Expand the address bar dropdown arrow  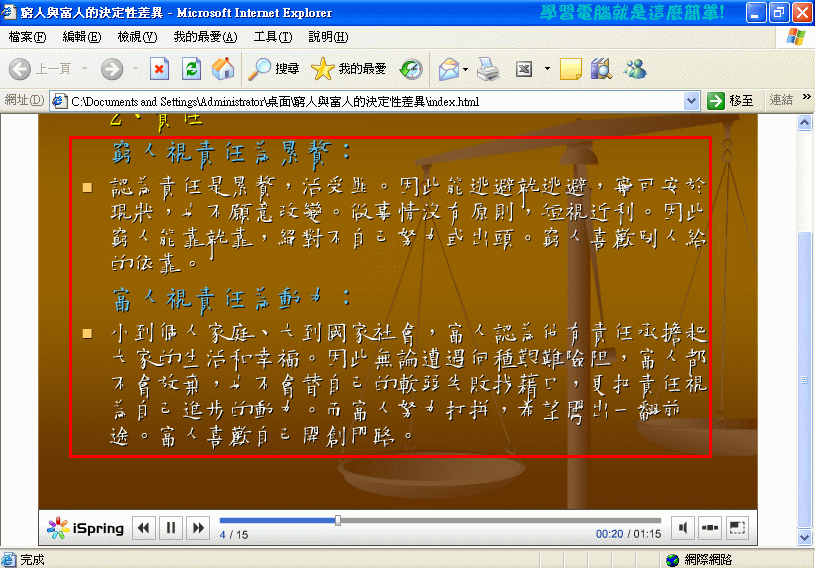(x=691, y=101)
